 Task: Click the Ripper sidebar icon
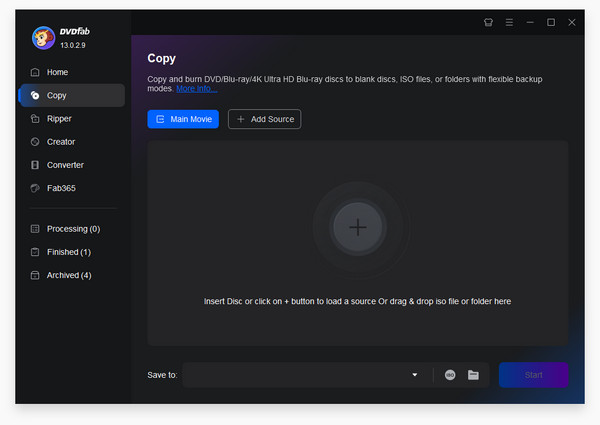[x=35, y=119]
